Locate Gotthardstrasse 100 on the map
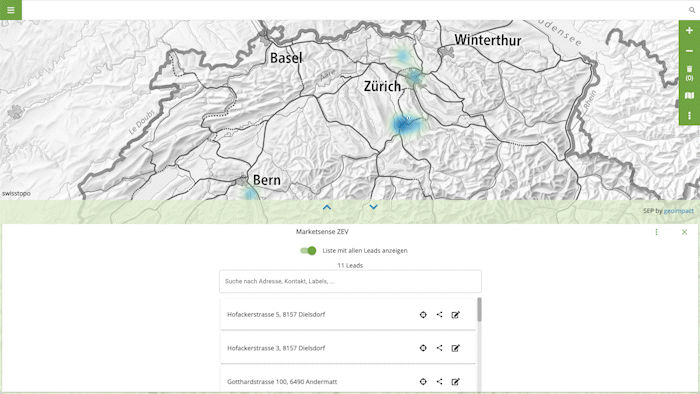700x394 pixels. click(423, 382)
